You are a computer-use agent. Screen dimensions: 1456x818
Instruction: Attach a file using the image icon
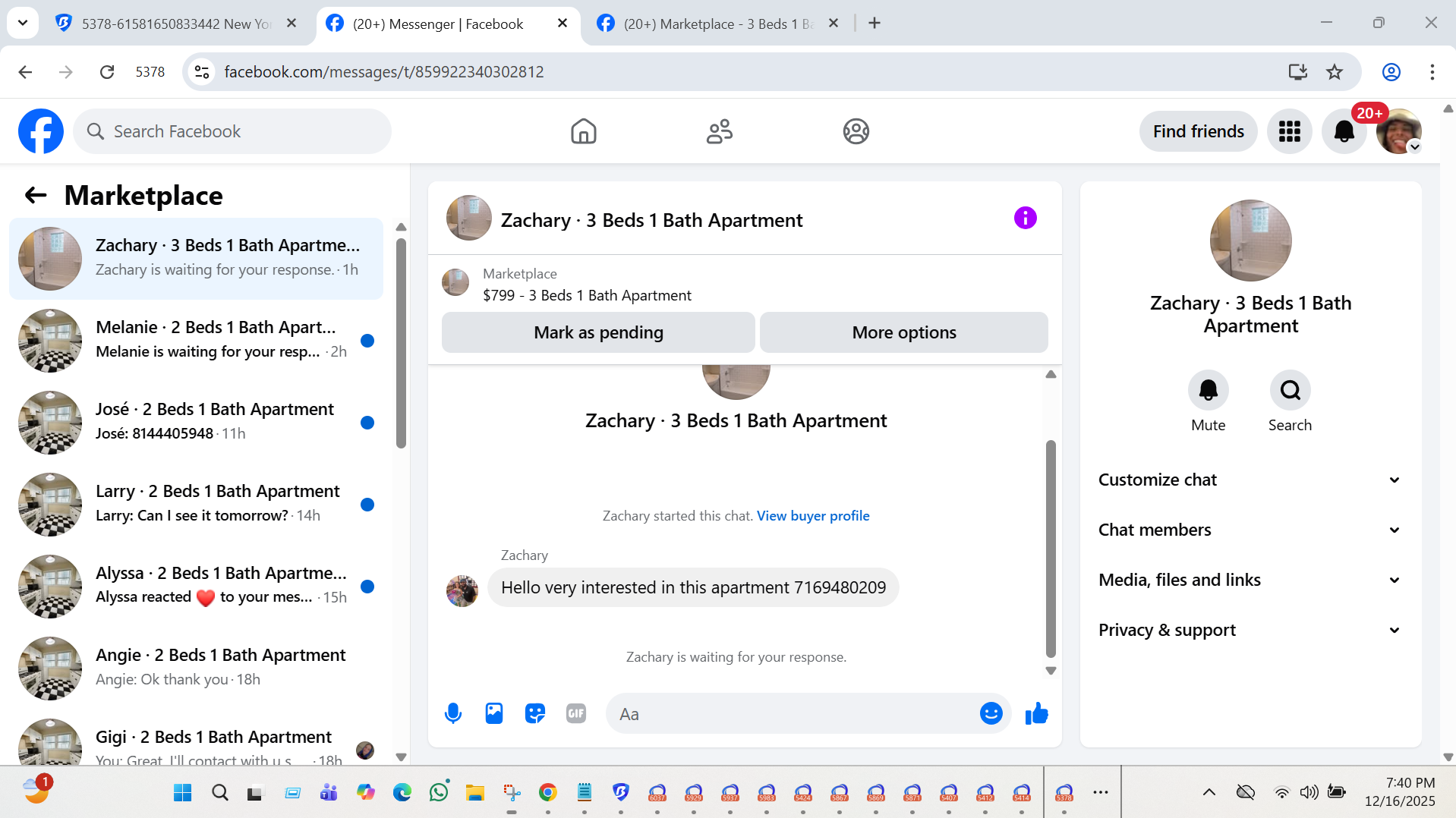point(494,713)
